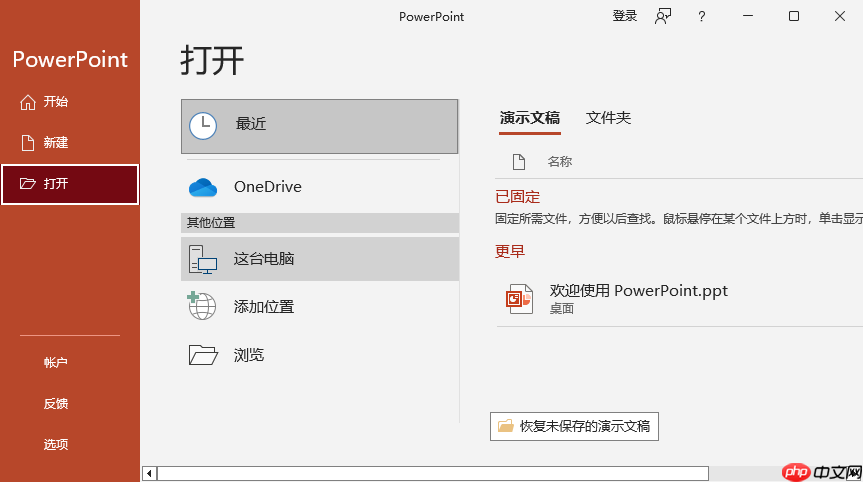Close the PowerPoint window

pyautogui.click(x=839, y=17)
